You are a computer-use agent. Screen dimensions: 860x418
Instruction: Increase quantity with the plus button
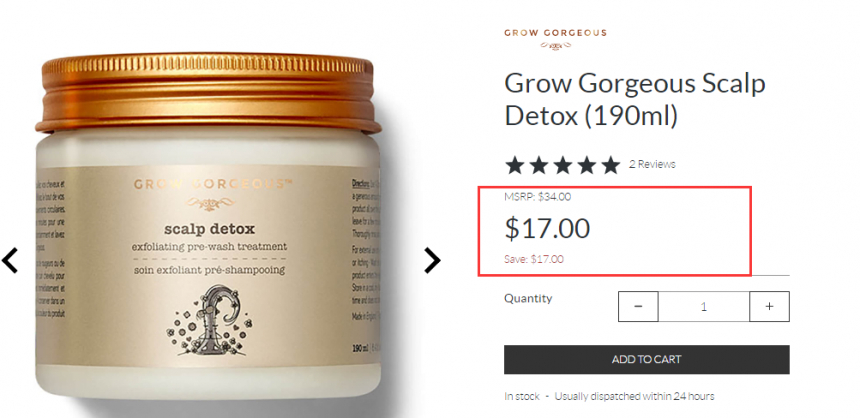coord(770,306)
